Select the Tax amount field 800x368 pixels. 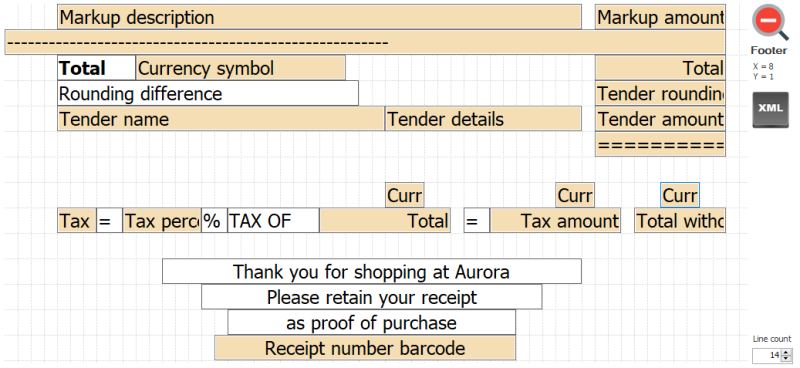[x=555, y=220]
